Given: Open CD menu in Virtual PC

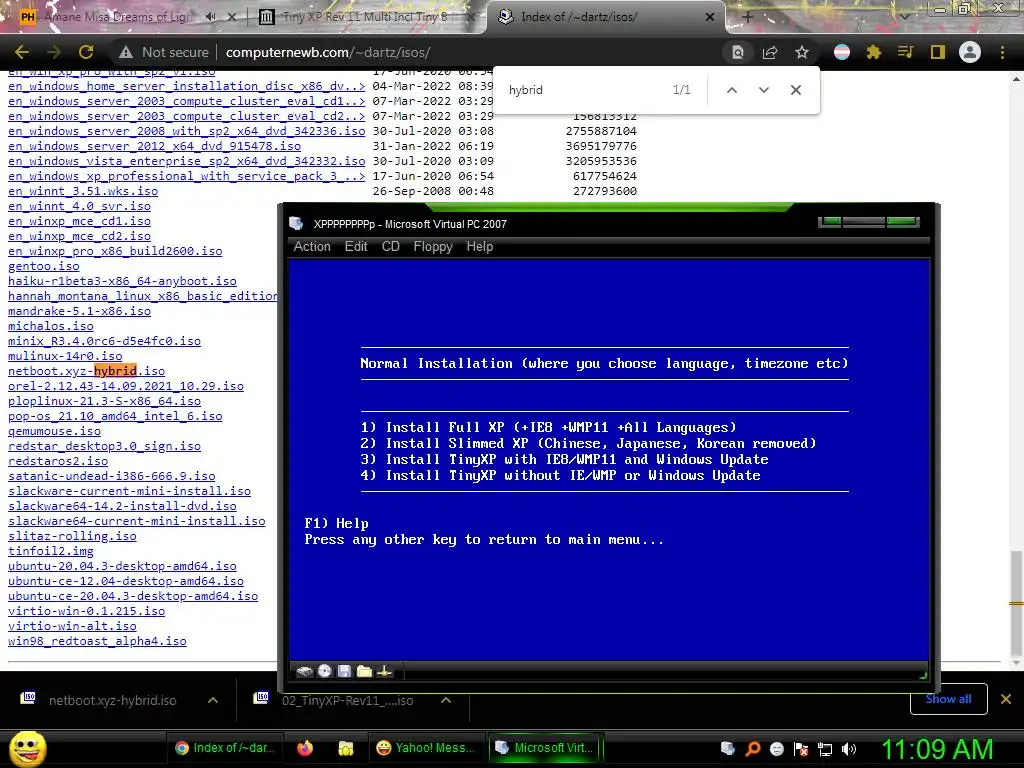Looking at the screenshot, I should point(391,246).
